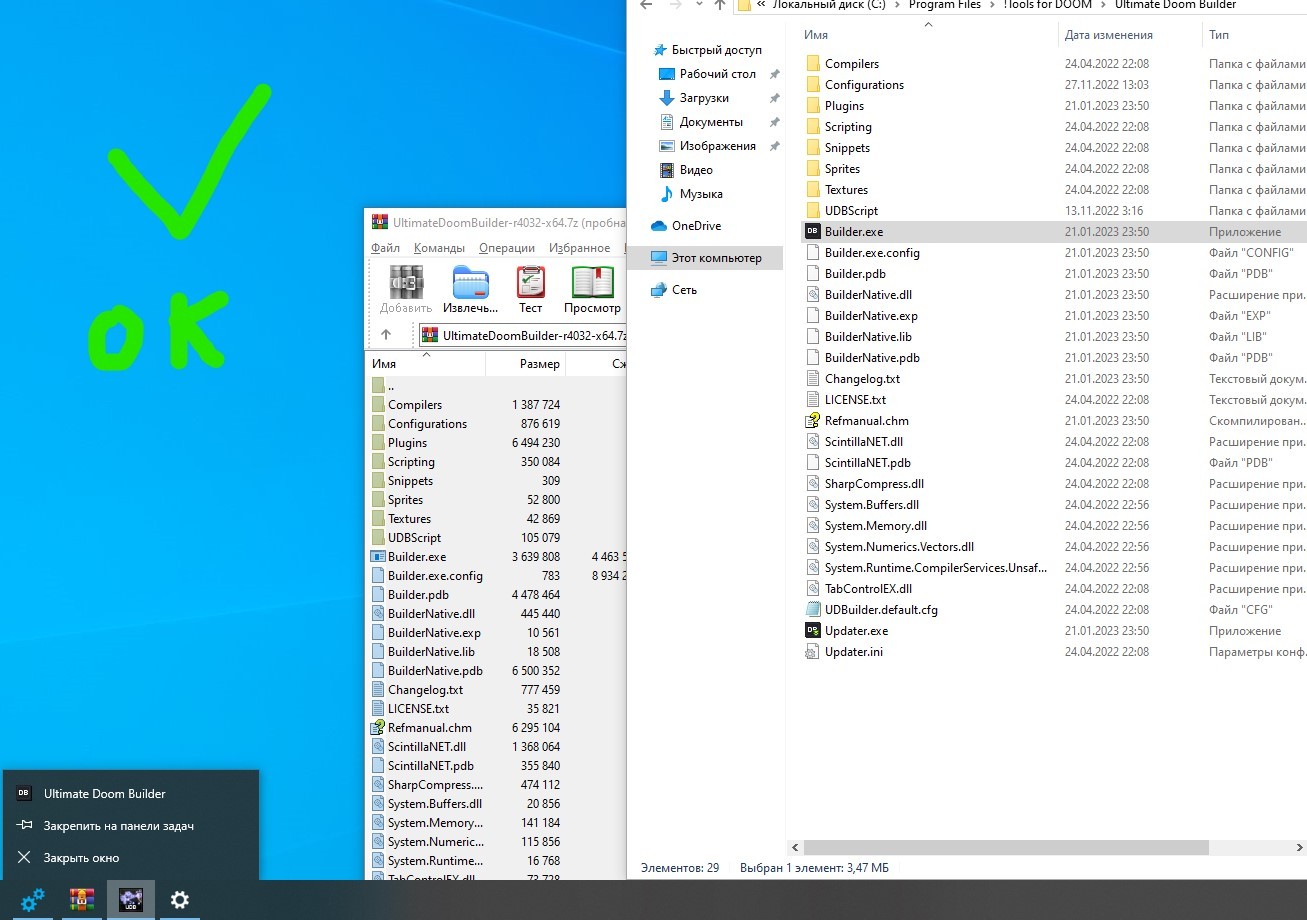
Task: Select Builder.exe icon in WinRAR list
Action: [x=378, y=556]
